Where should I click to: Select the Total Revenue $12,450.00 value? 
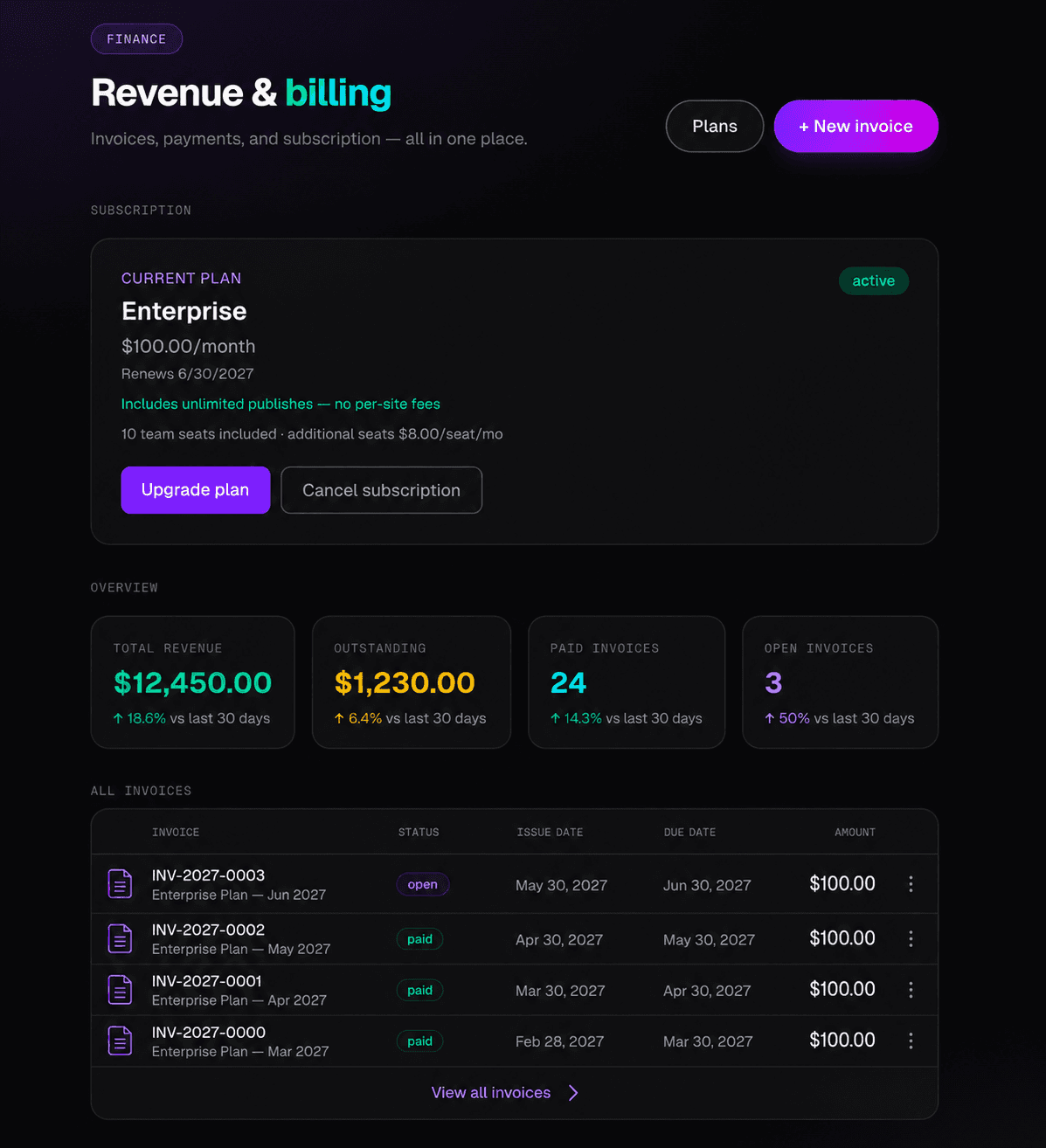(x=193, y=682)
